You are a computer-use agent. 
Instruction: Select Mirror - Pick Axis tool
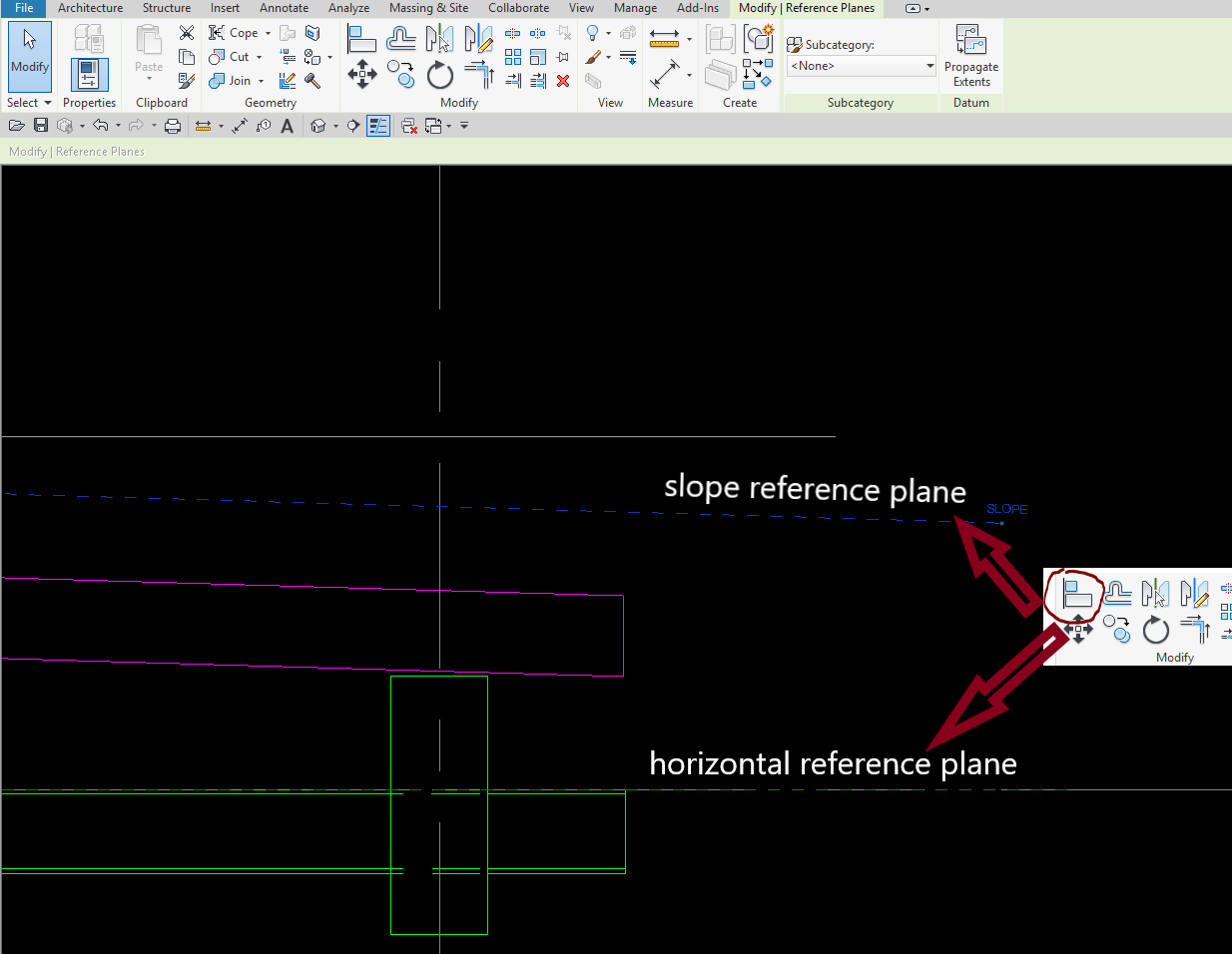[439, 39]
